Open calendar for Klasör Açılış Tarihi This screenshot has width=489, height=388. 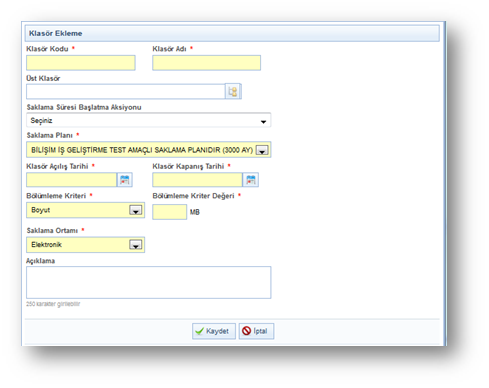(x=125, y=180)
